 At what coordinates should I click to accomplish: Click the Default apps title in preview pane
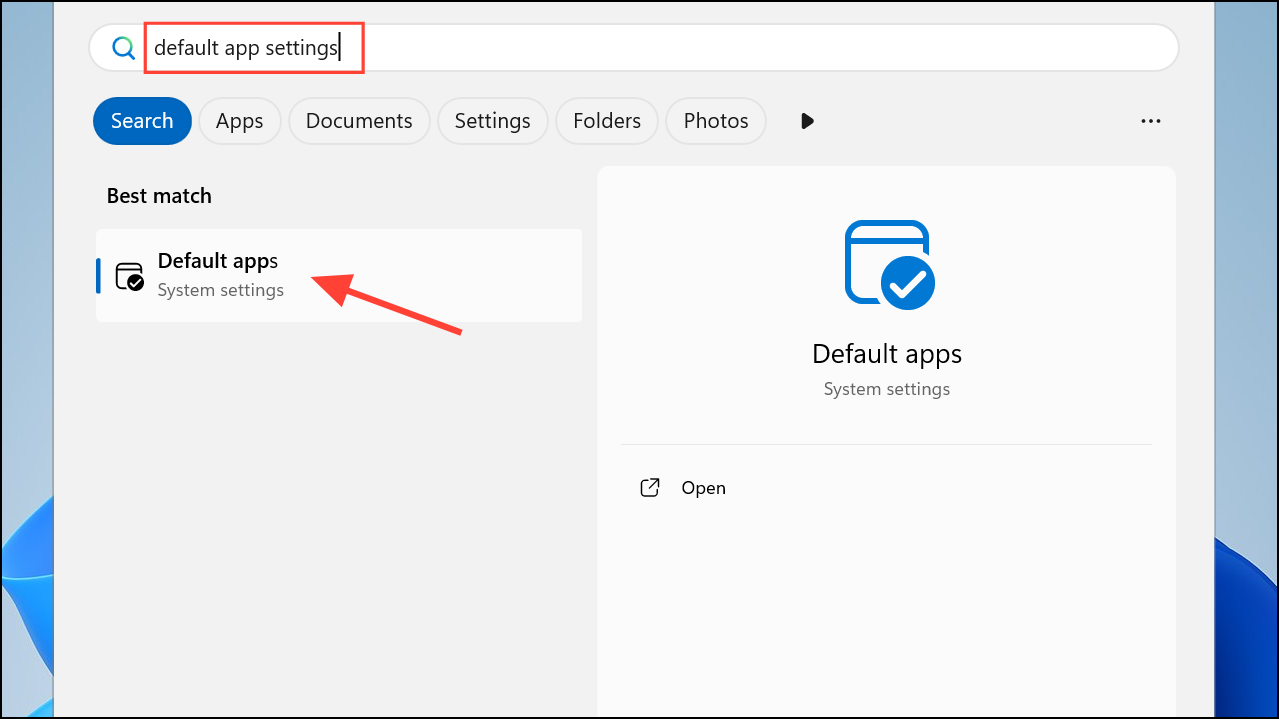click(x=887, y=354)
